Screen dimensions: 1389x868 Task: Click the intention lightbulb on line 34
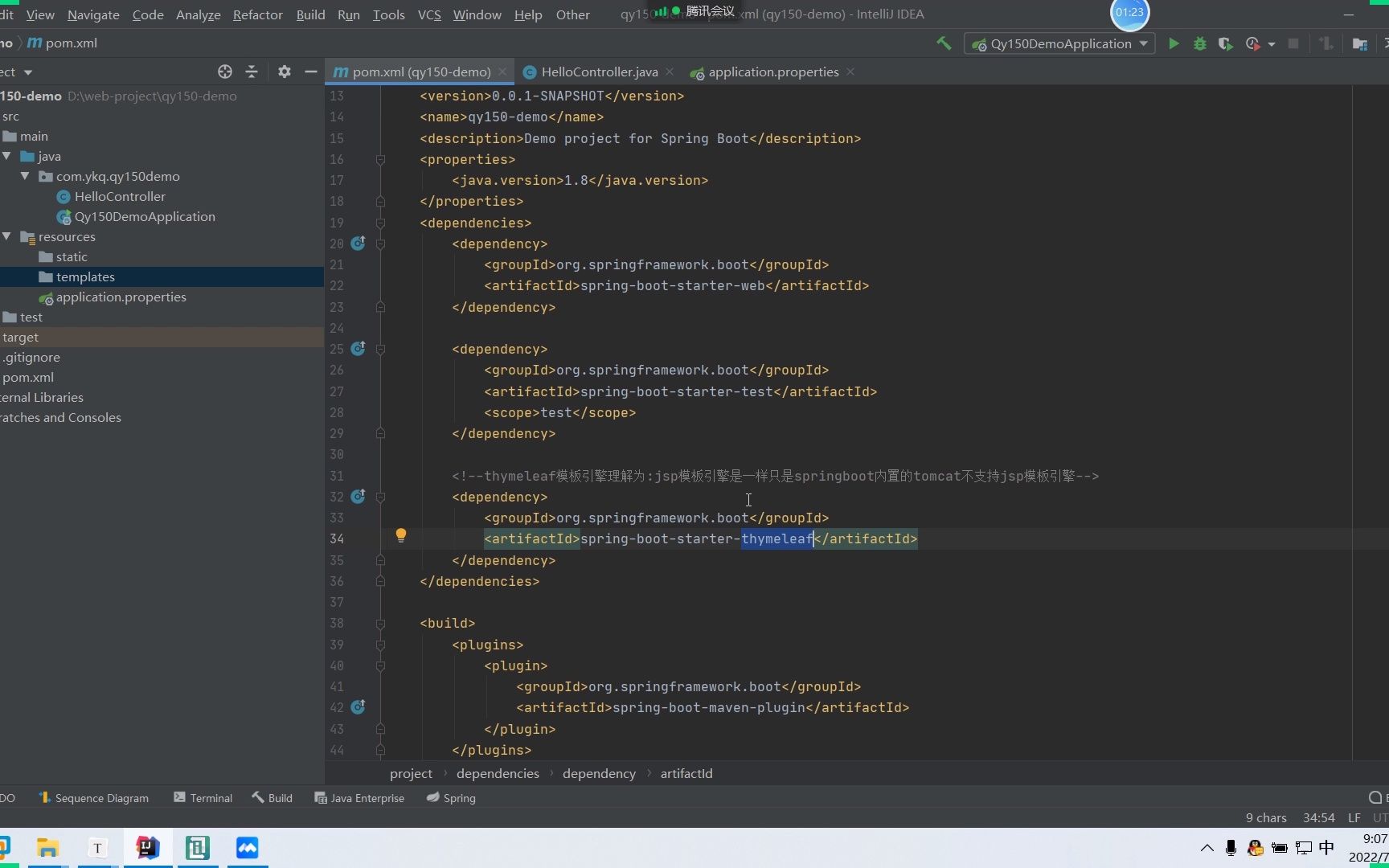(400, 536)
